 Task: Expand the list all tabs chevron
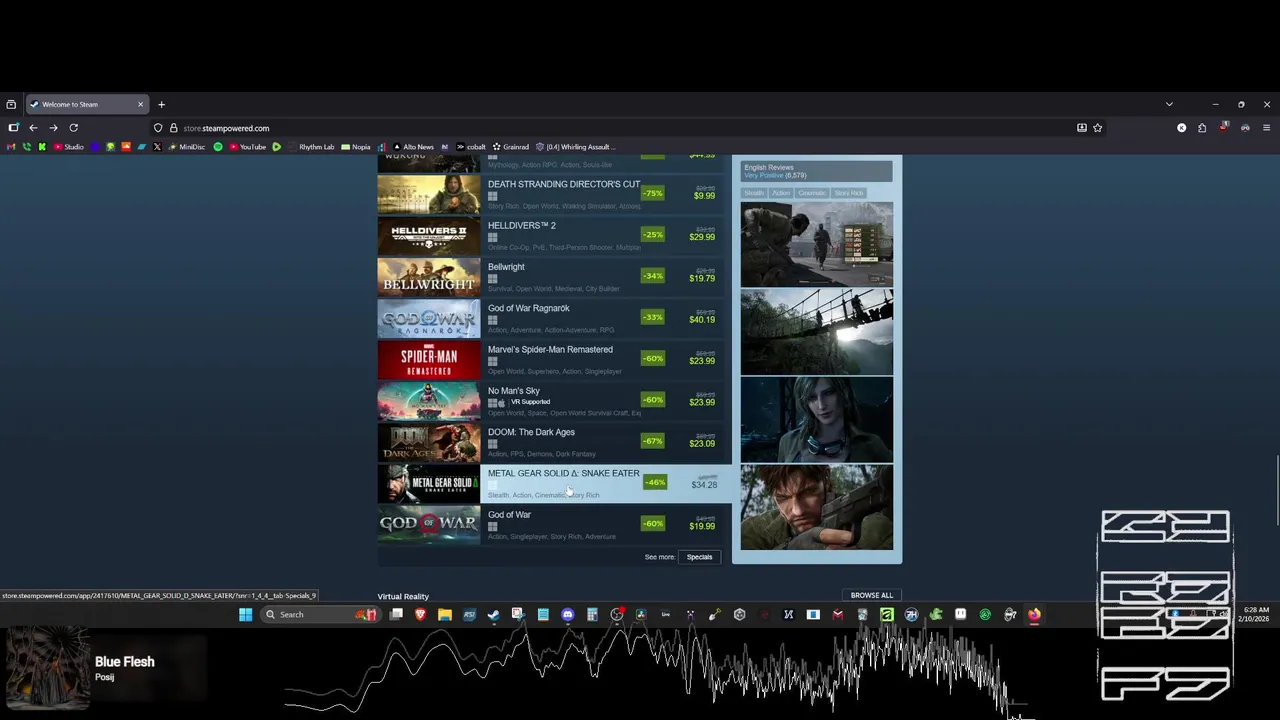pyautogui.click(x=1169, y=104)
